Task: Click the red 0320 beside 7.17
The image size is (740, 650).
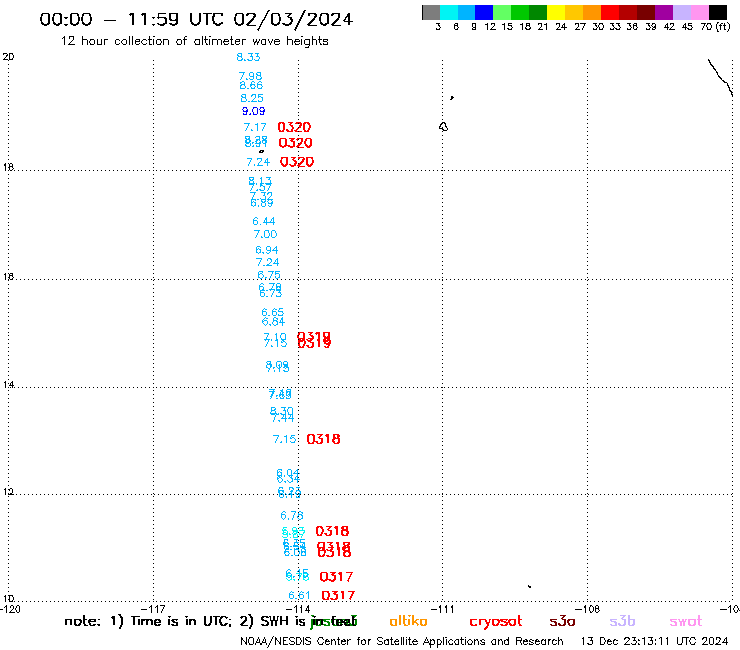Action: click(x=294, y=127)
